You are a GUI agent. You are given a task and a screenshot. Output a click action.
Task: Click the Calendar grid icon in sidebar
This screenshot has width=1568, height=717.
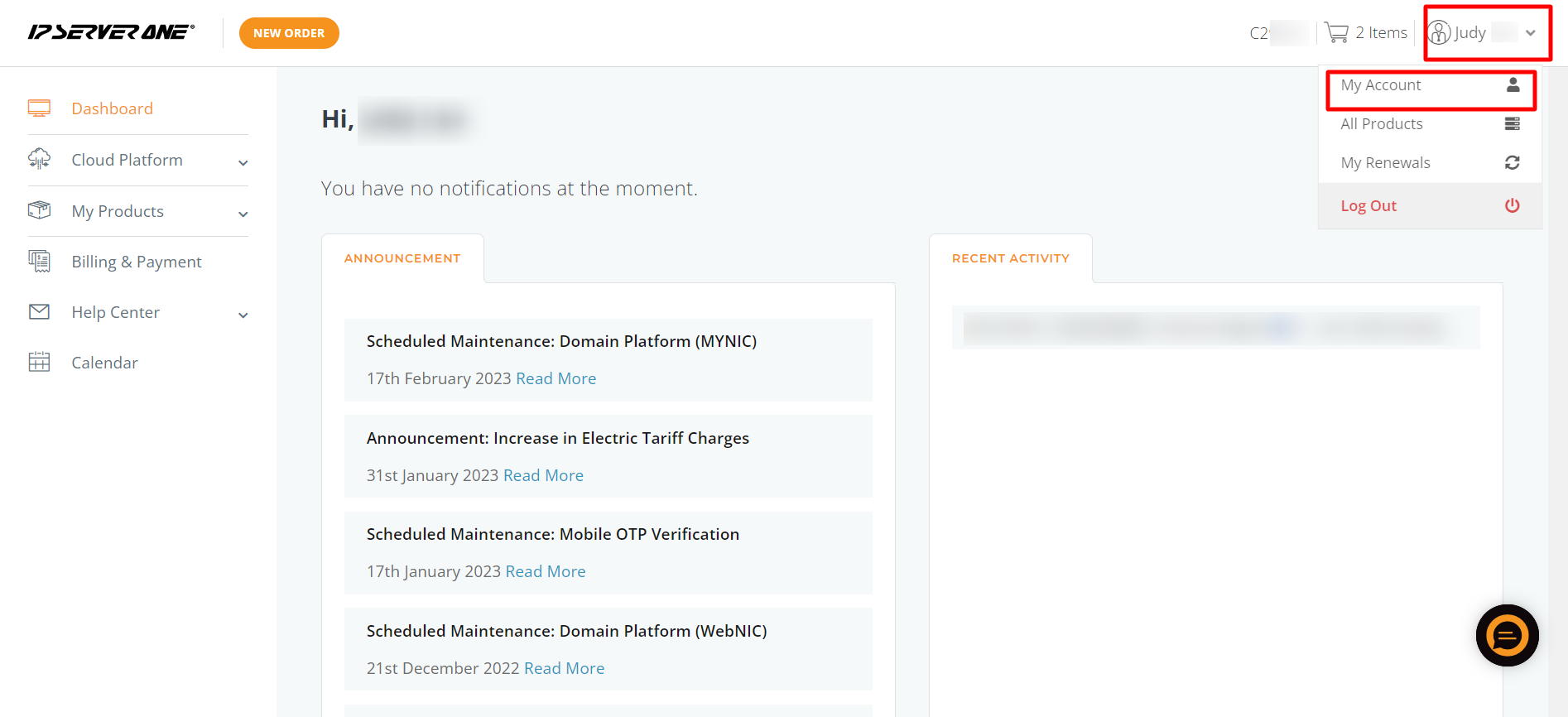click(x=39, y=362)
